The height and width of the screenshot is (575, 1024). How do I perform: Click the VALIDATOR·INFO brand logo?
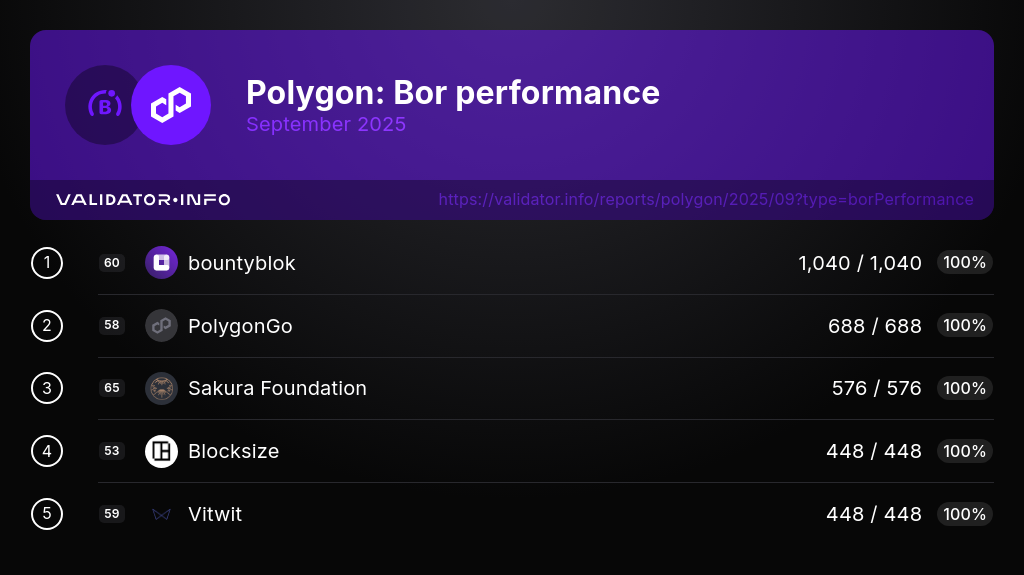[143, 200]
